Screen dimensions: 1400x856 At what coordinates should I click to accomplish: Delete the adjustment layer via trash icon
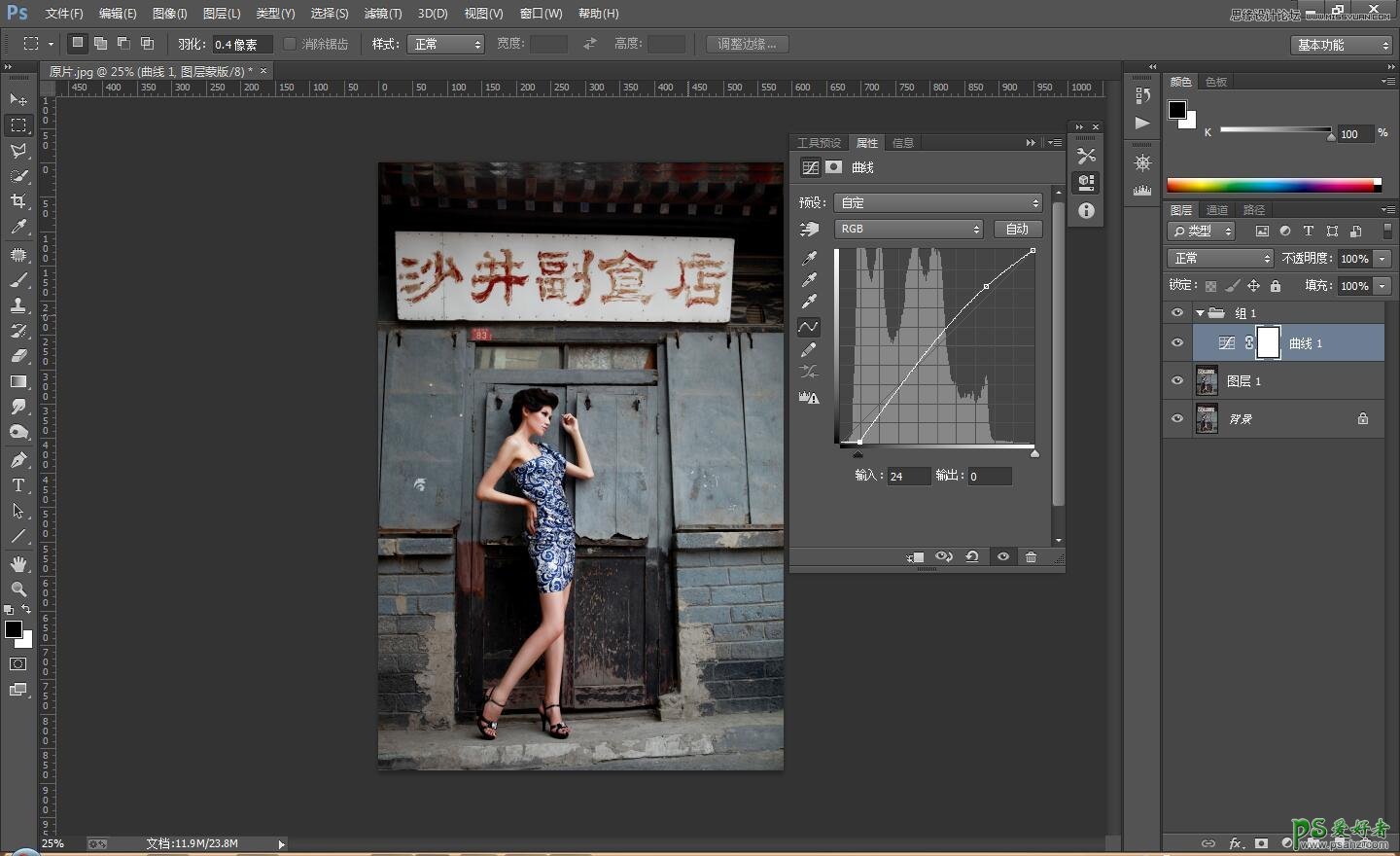(x=1032, y=557)
